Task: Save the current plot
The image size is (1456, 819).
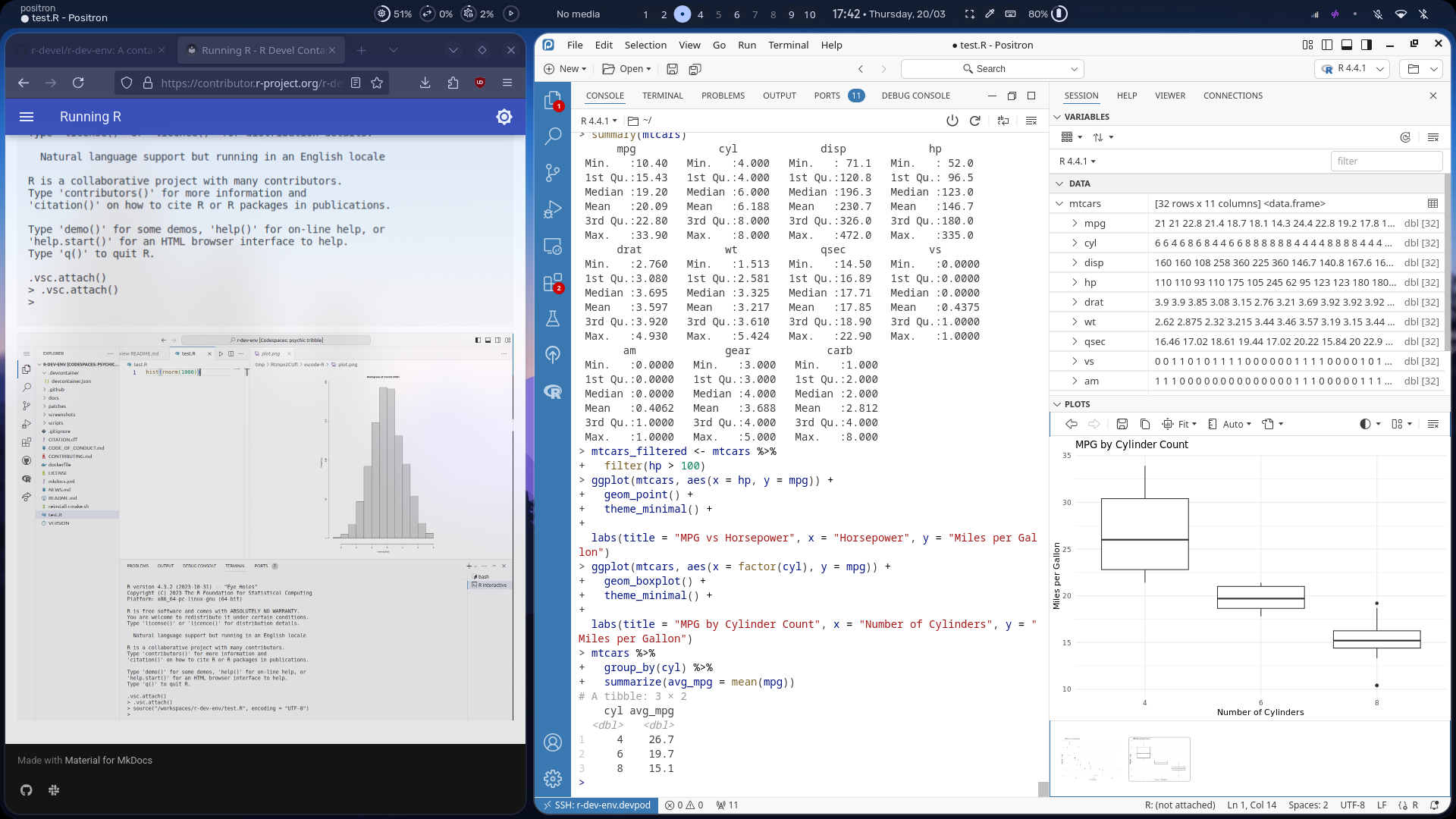Action: tap(1122, 424)
